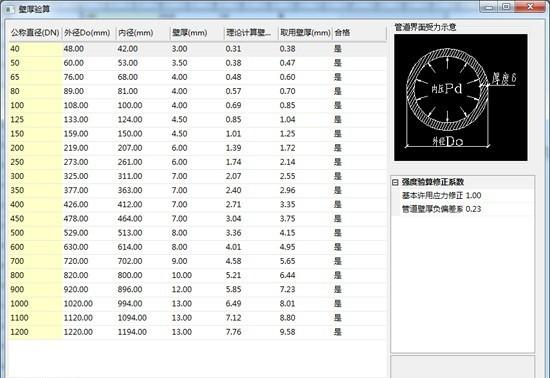550x378 pixels.
Task: Select the DN 1100 cell
Action: (35, 318)
